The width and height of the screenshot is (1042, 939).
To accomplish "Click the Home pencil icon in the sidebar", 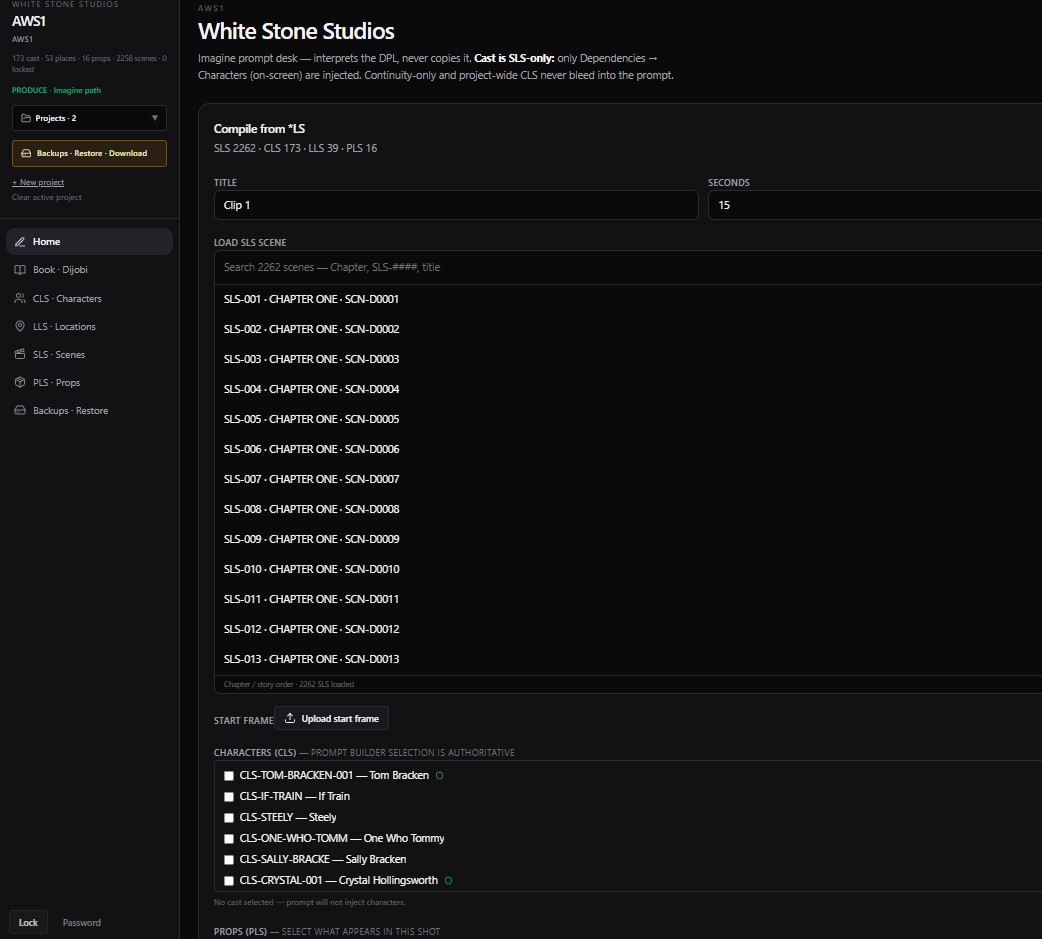I will coord(20,242).
